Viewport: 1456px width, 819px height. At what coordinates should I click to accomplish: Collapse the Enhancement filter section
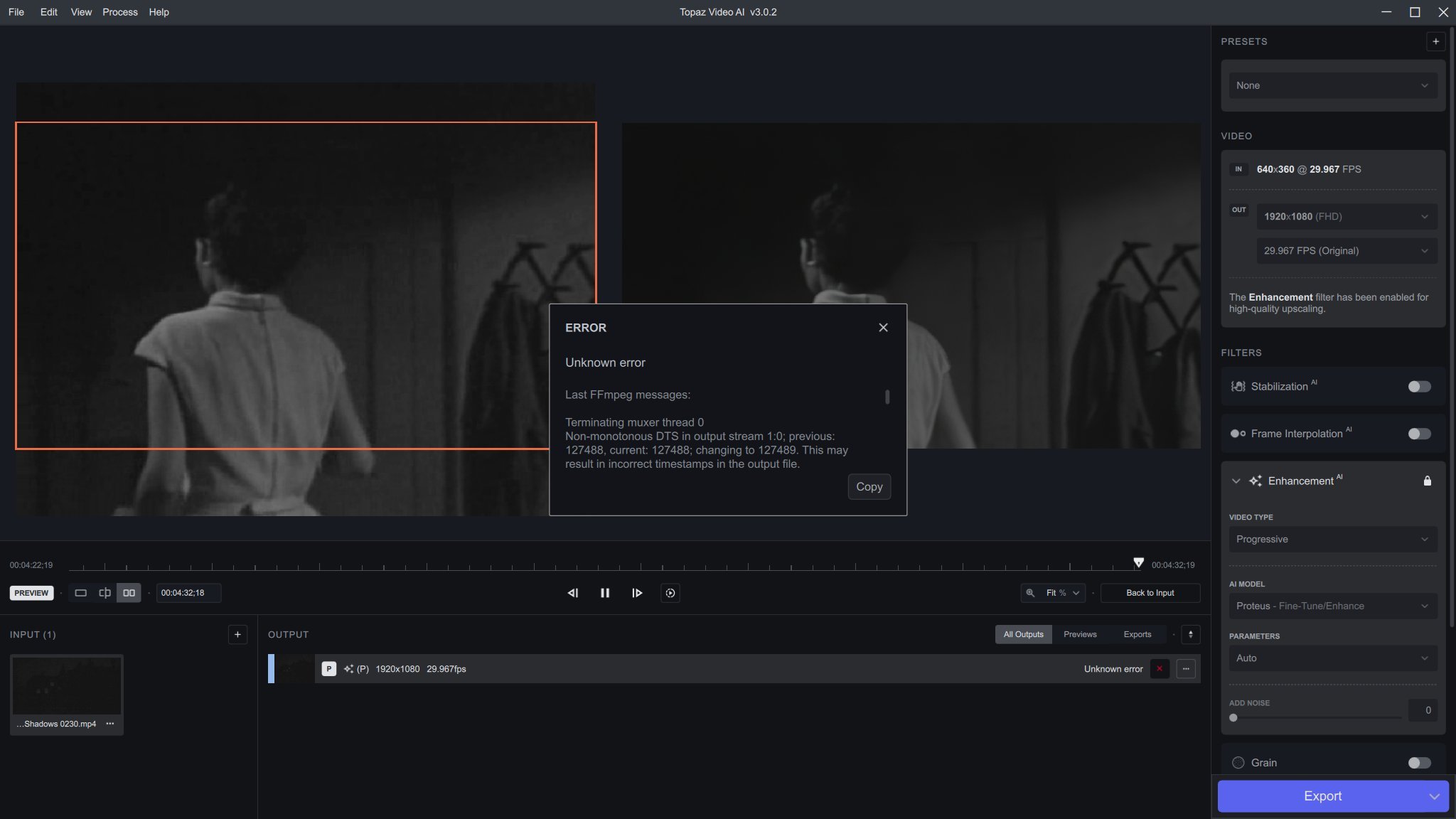(1235, 481)
